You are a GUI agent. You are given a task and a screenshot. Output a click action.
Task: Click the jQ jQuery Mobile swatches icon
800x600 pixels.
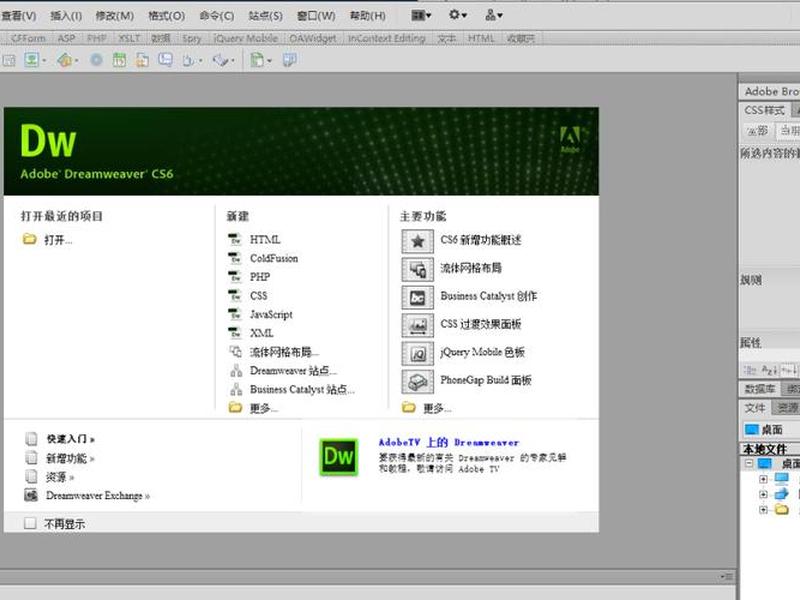tap(417, 353)
